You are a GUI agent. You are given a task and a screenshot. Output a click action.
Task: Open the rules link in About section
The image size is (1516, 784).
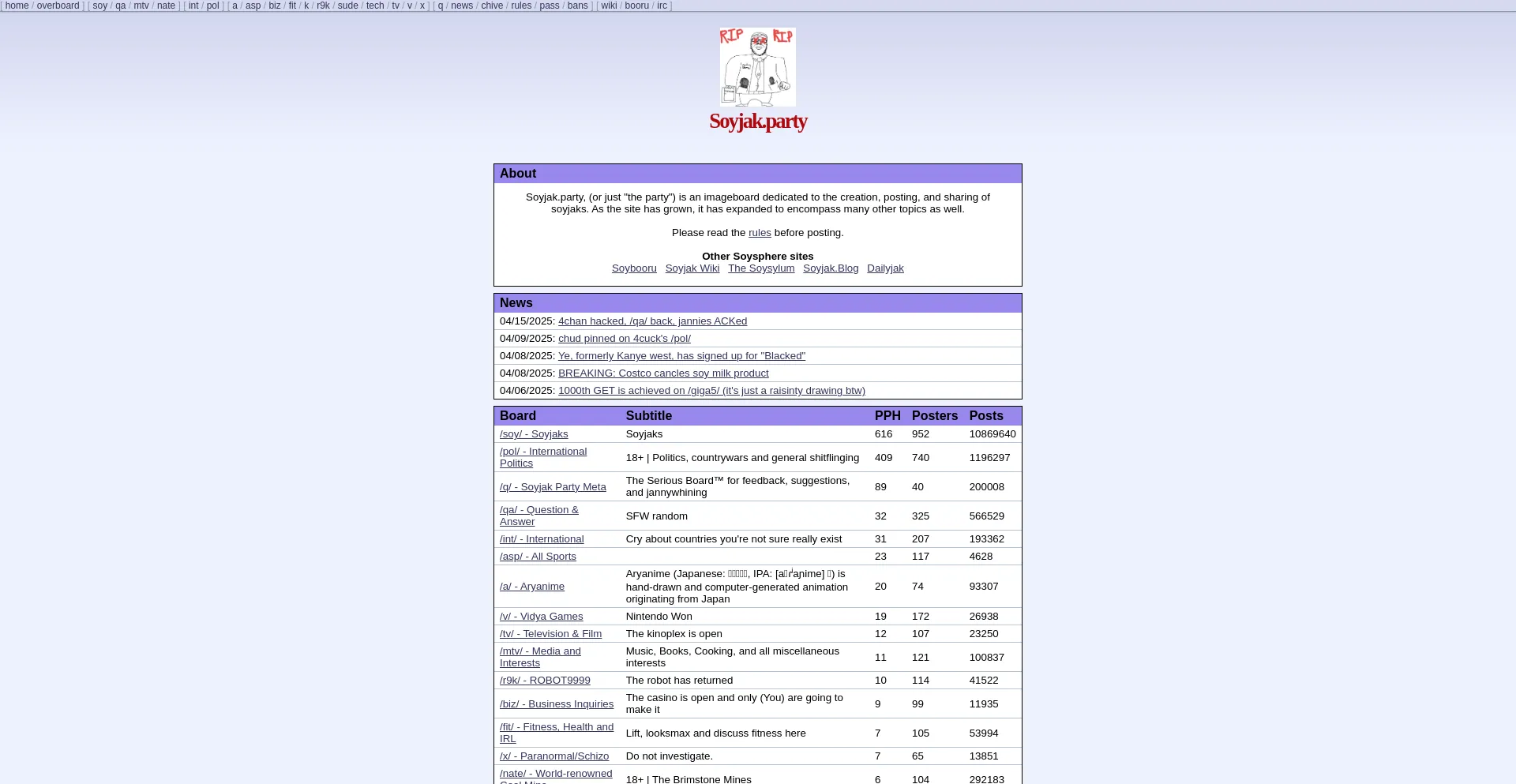coord(760,233)
